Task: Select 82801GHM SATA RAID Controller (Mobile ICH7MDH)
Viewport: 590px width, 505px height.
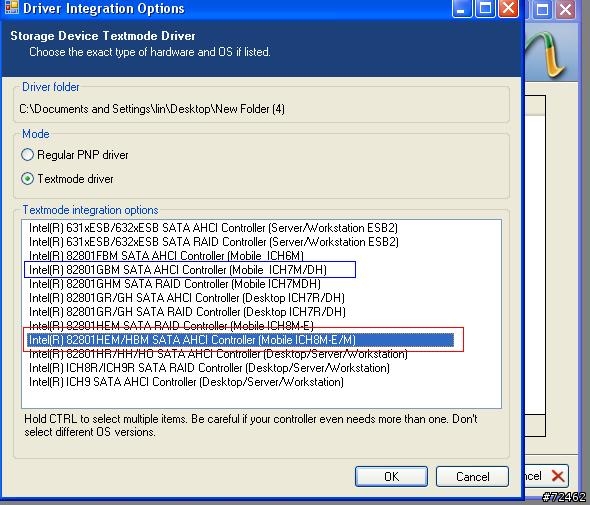Action: pyautogui.click(x=175, y=283)
